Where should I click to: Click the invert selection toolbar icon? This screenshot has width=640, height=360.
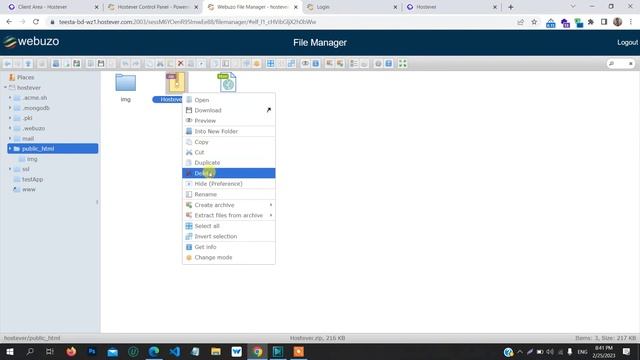click(291, 64)
